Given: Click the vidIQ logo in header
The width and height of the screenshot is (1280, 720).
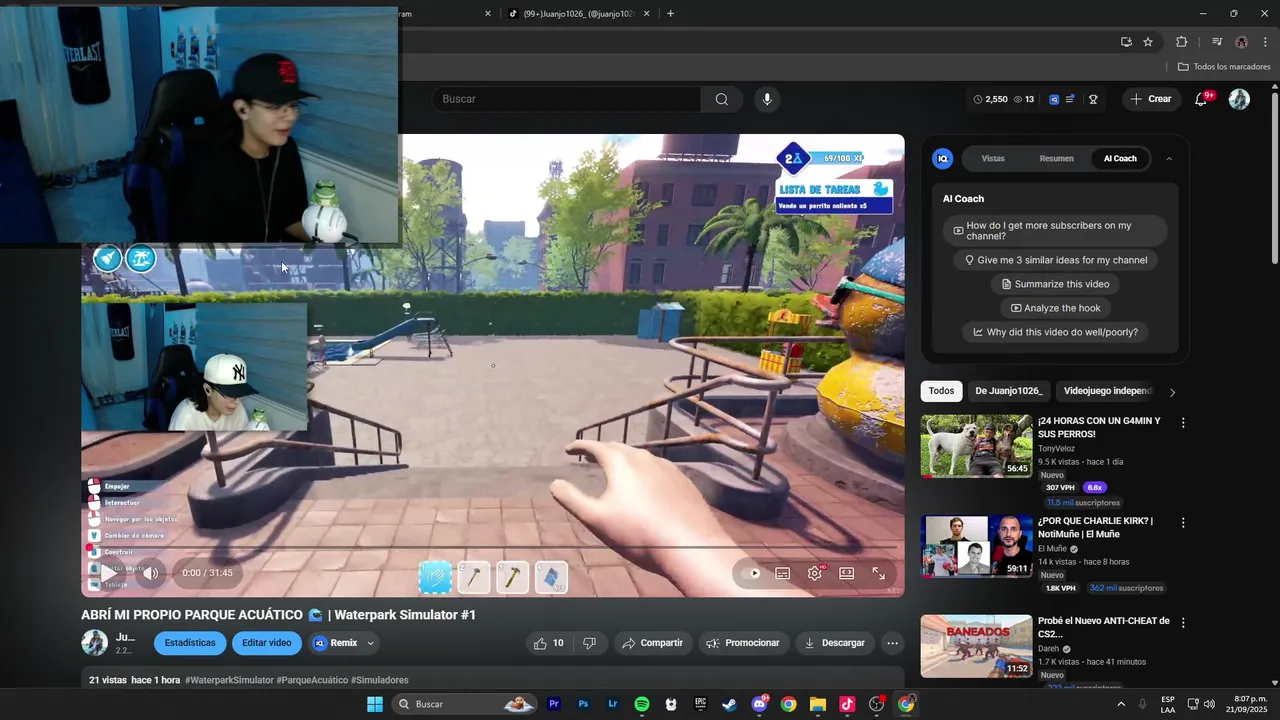Looking at the screenshot, I should click(1054, 99).
